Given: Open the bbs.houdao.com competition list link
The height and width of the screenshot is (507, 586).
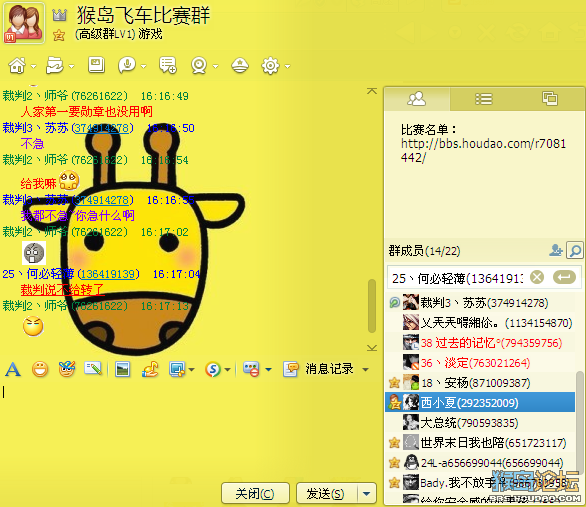Looking at the screenshot, I should (483, 151).
